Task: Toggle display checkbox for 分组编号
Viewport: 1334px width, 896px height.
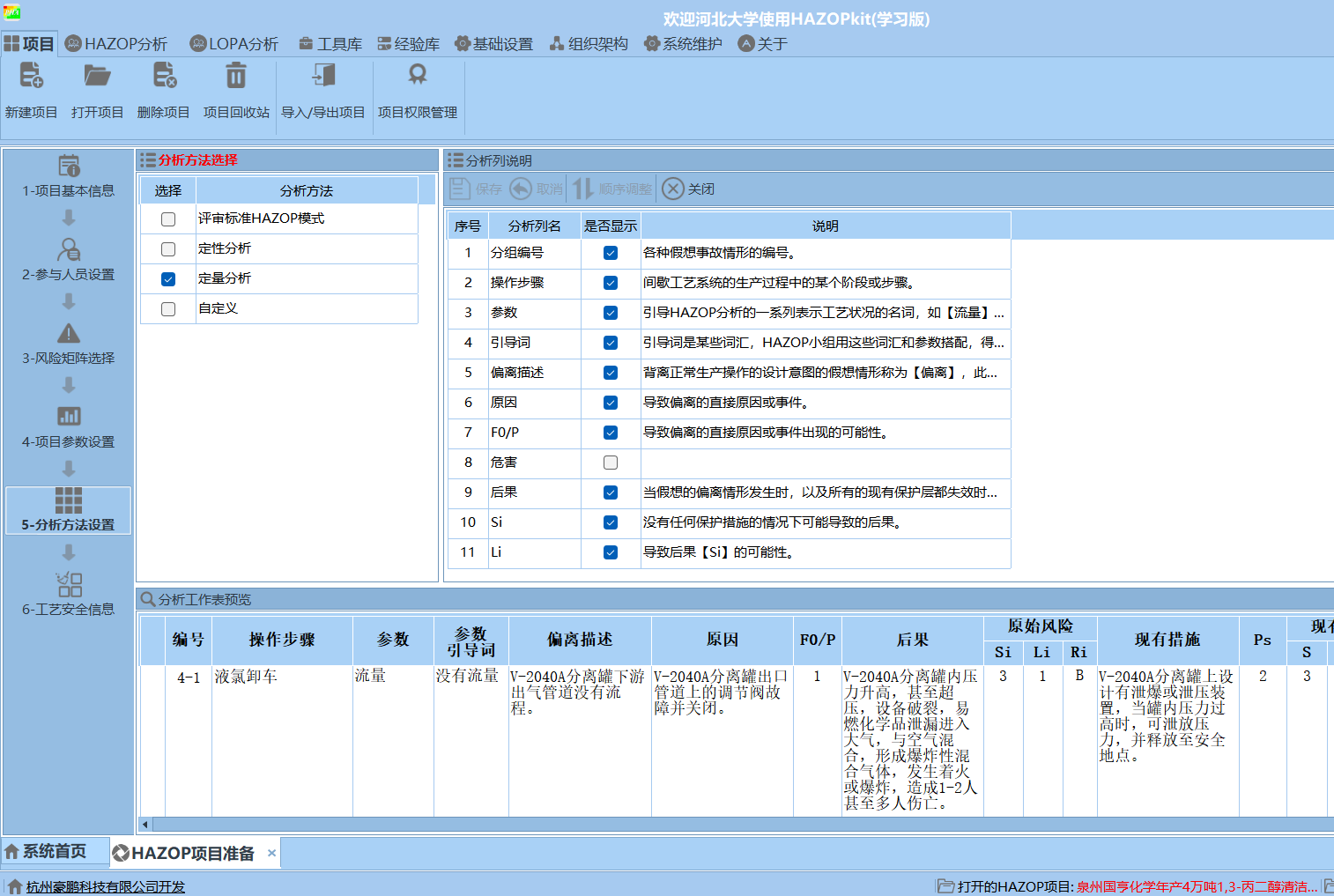Action: point(611,253)
